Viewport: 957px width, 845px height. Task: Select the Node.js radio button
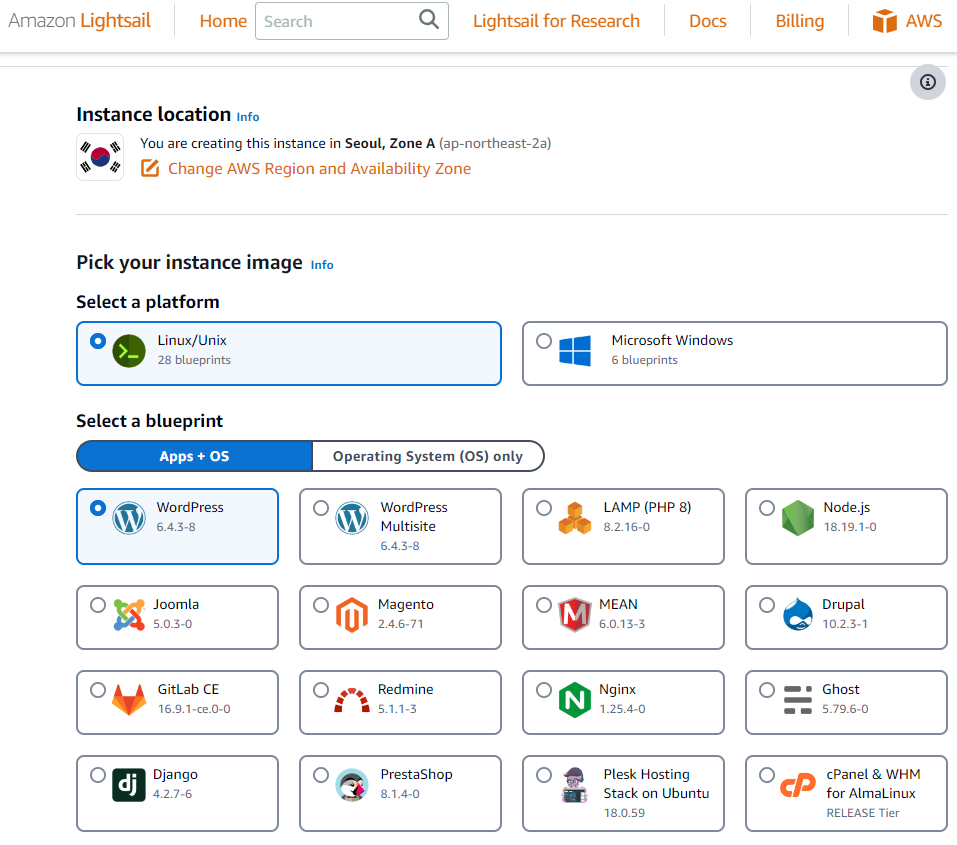pos(767,508)
